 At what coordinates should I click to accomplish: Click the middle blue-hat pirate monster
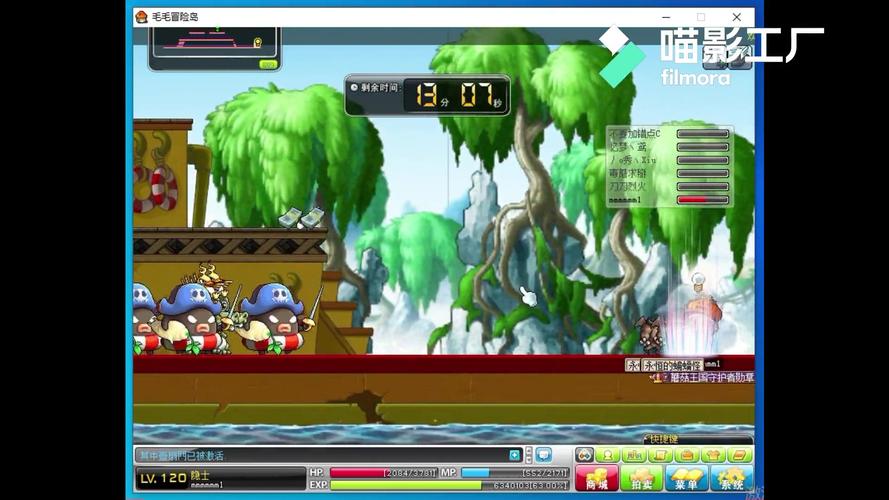[x=191, y=318]
